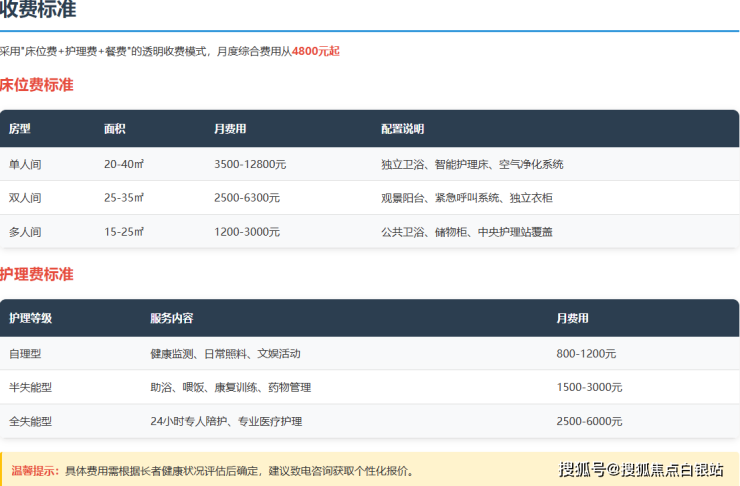The height and width of the screenshot is (486, 740).
Task: Click the 护理等级 column header
Action: pos(30,318)
